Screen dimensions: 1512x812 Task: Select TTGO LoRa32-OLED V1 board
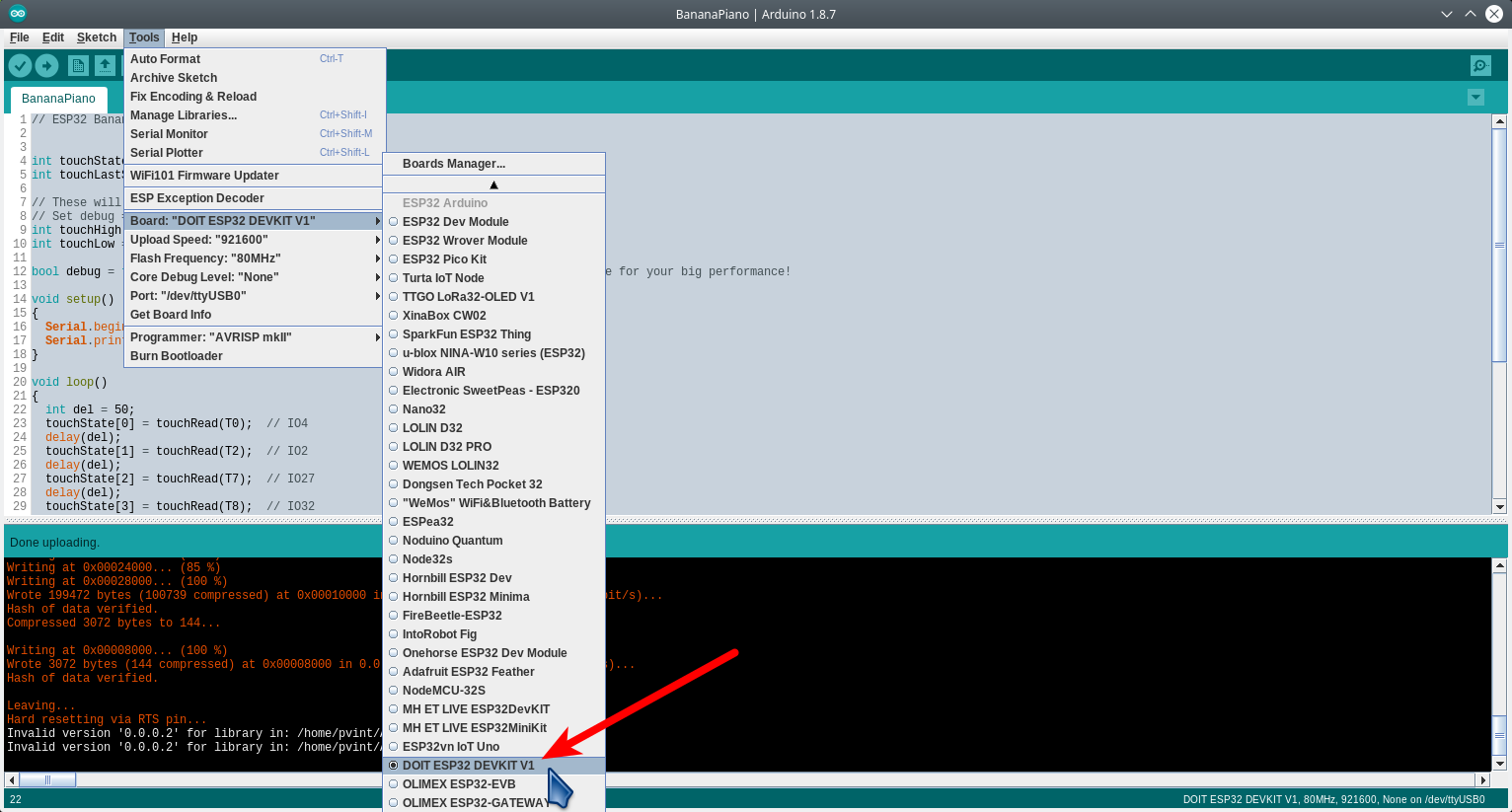pos(493,297)
